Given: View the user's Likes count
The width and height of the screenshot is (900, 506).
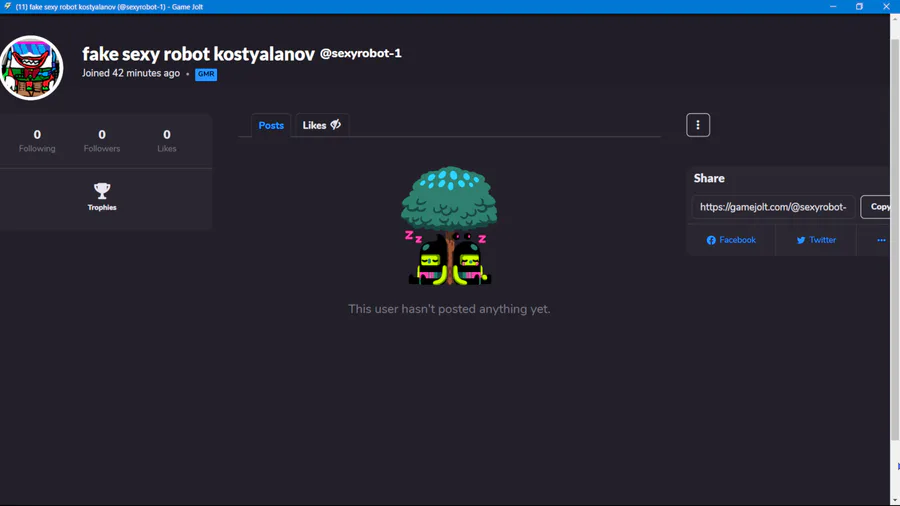Looking at the screenshot, I should point(166,141).
